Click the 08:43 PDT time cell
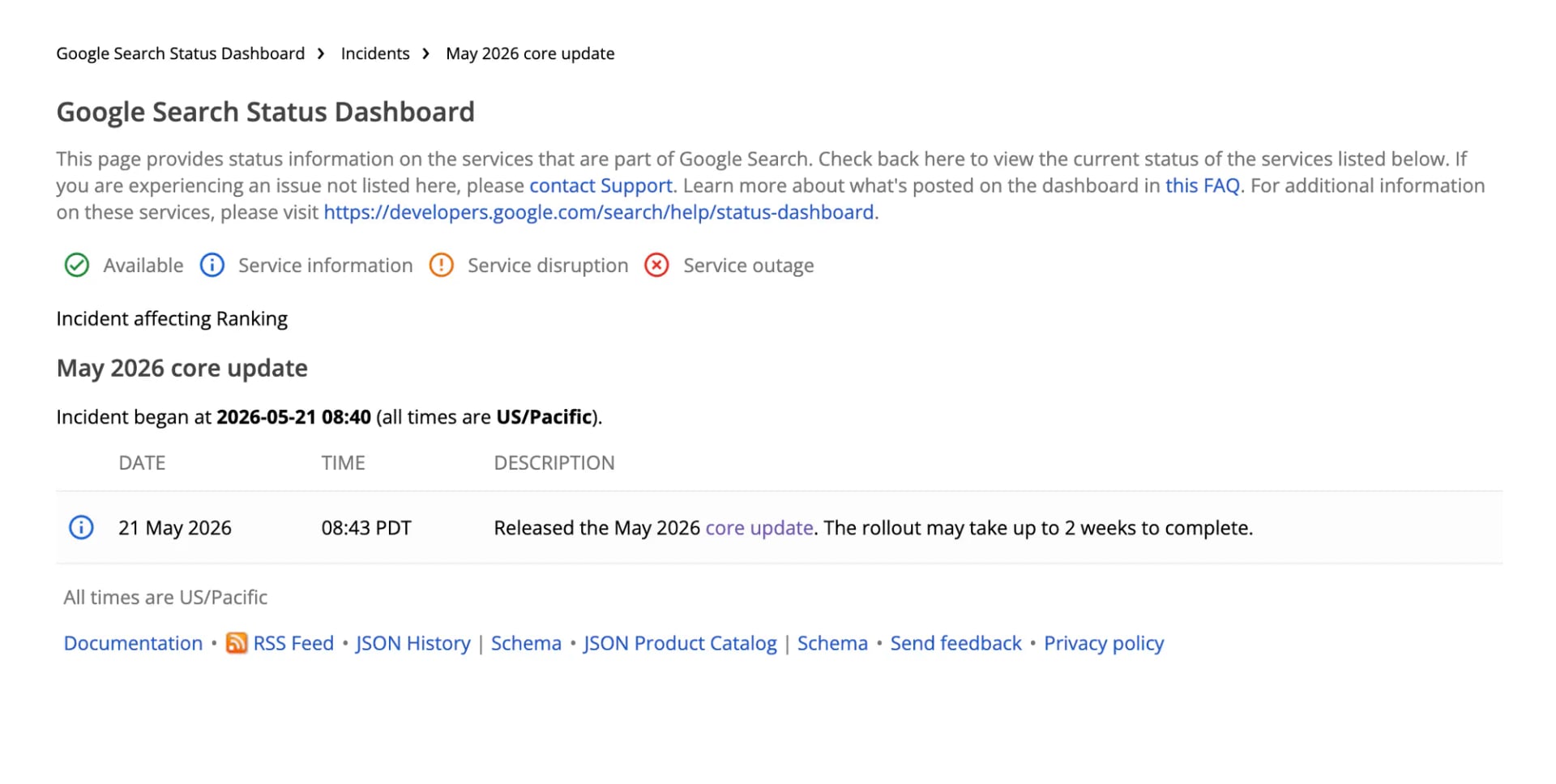 [x=366, y=528]
